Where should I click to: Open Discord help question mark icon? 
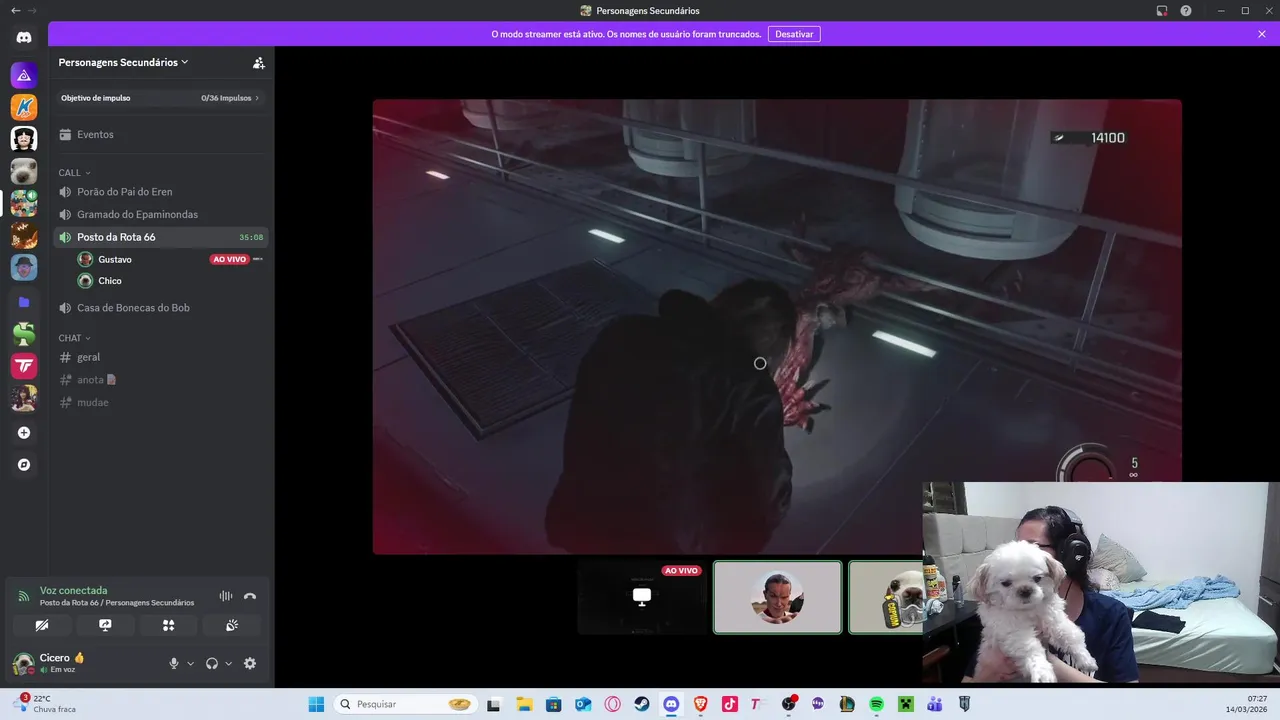1186,11
